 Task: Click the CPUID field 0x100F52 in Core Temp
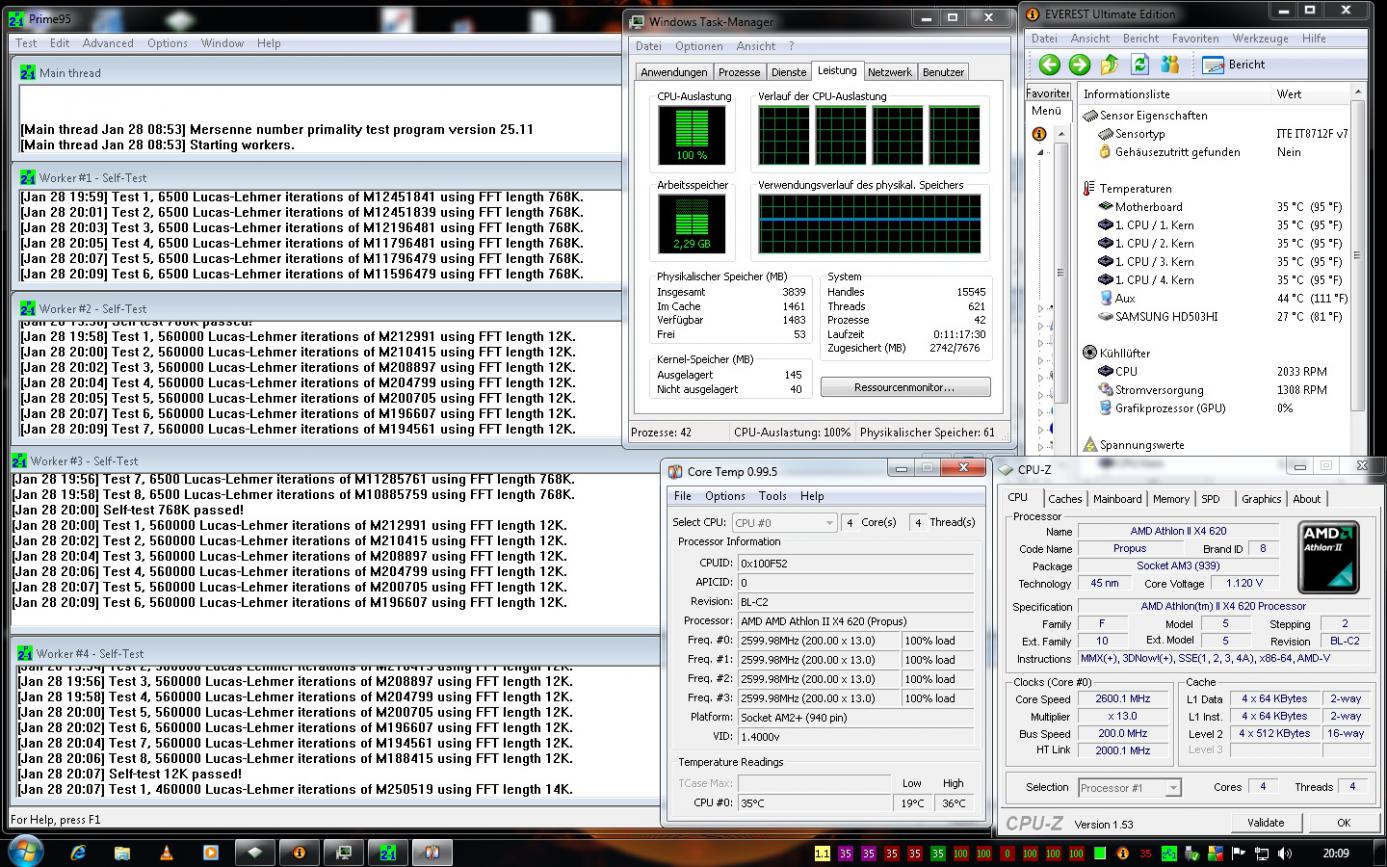(855, 563)
